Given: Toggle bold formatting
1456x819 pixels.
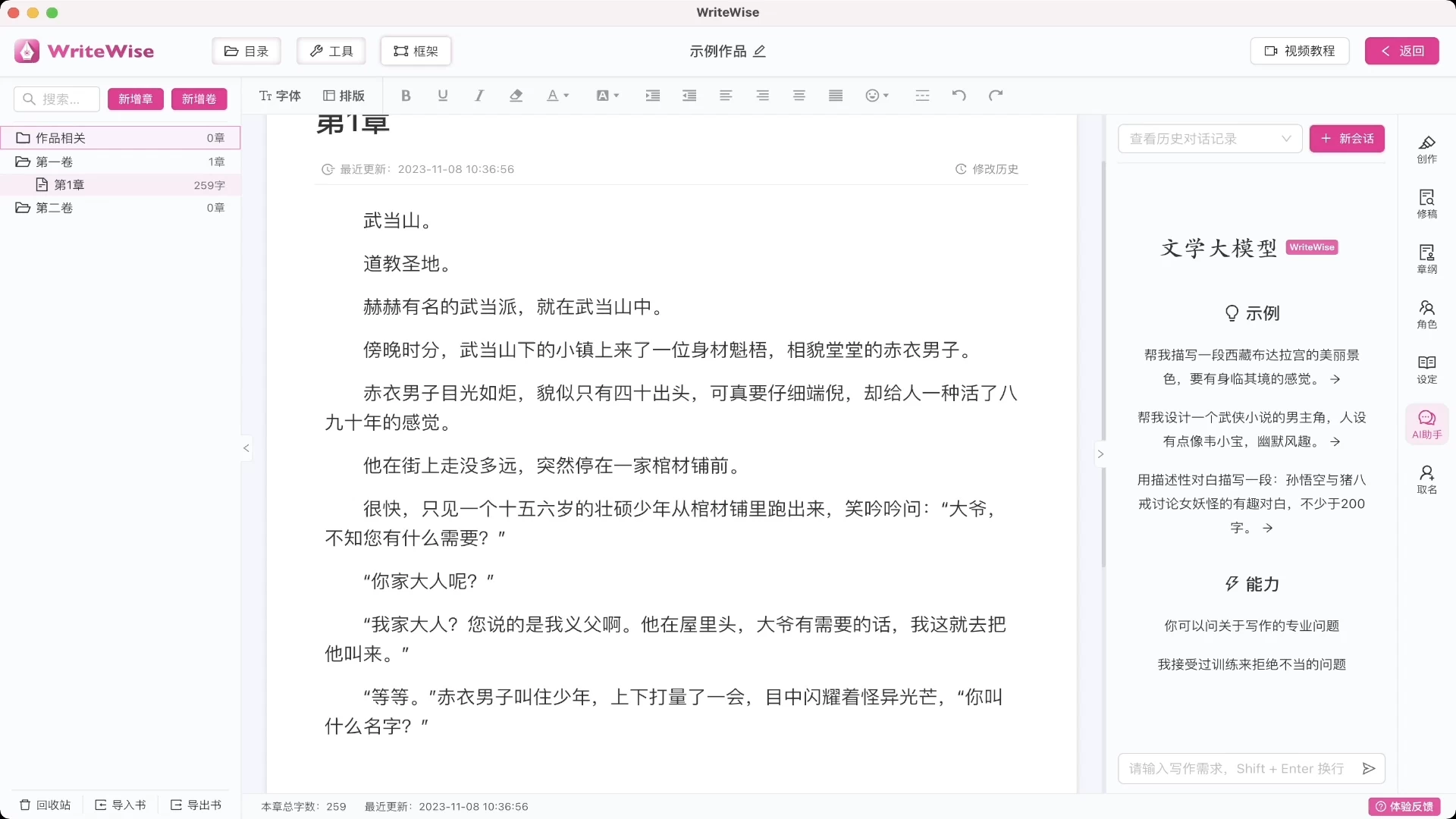Looking at the screenshot, I should point(406,96).
